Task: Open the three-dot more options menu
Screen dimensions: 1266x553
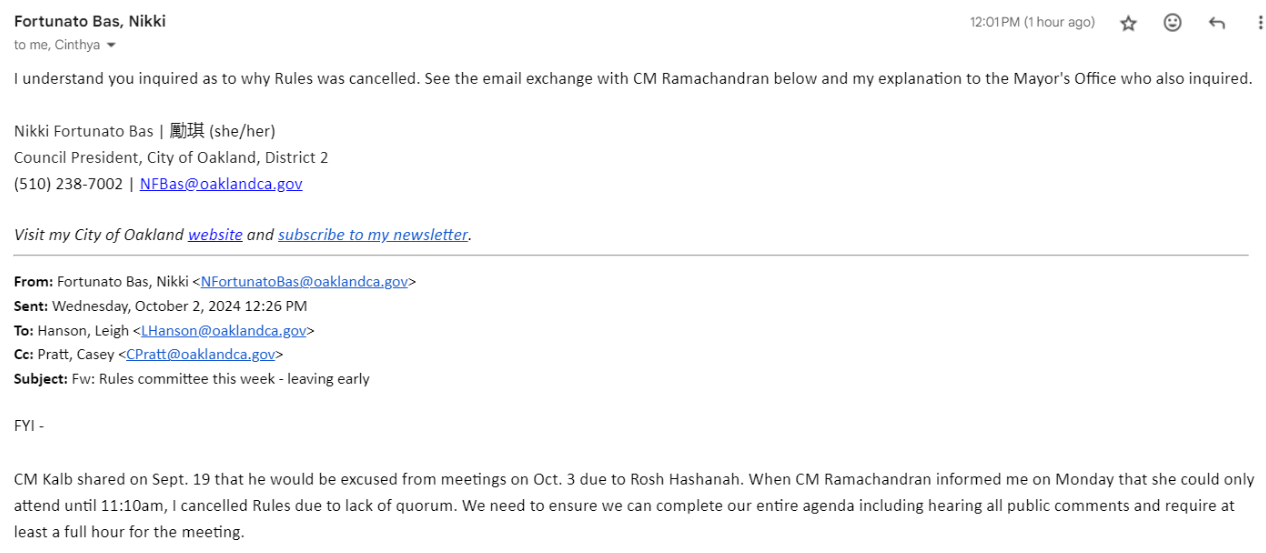Action: point(1259,23)
